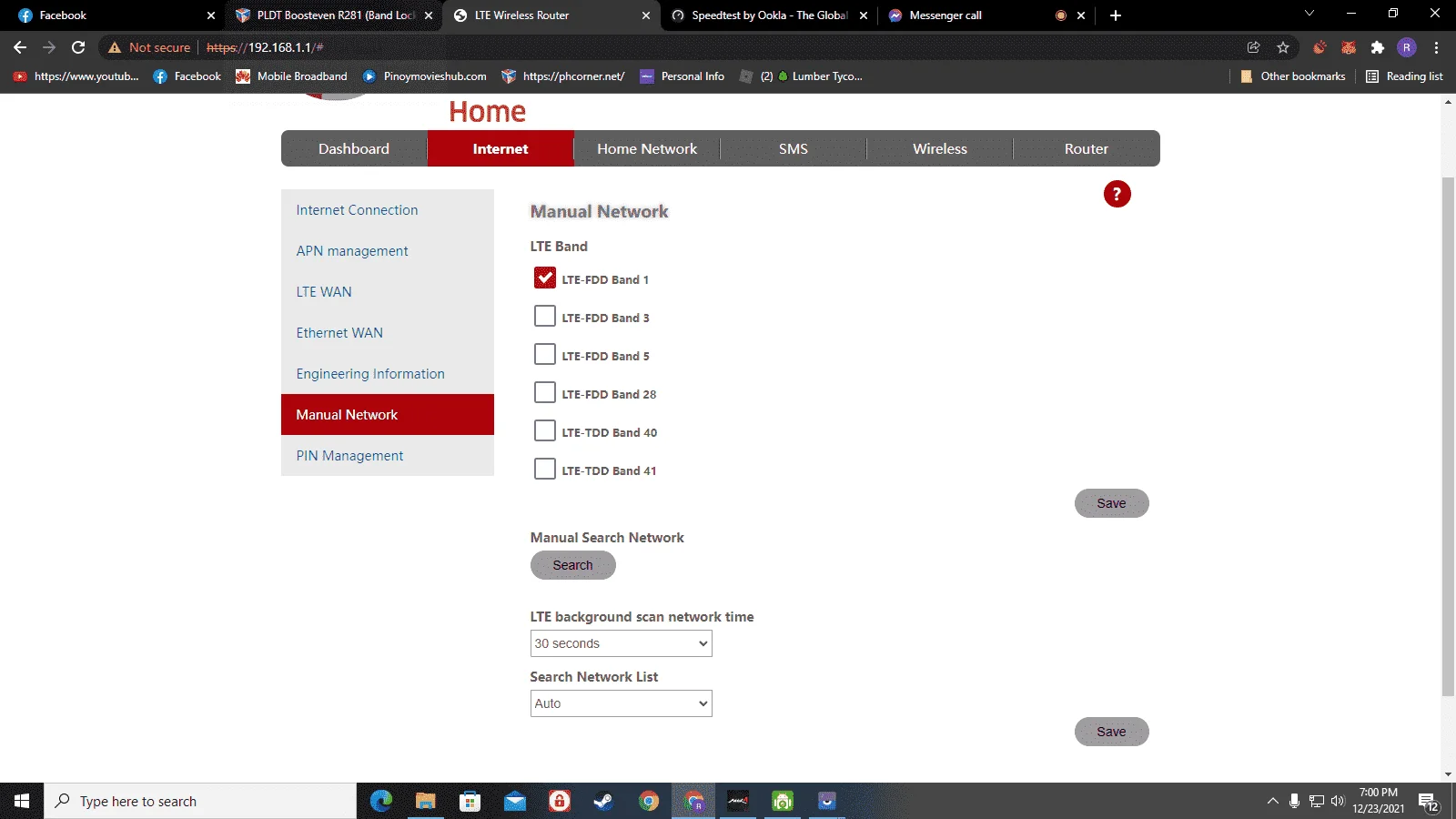
Task: Open the green Android emulator taskbar icon
Action: 783,801
